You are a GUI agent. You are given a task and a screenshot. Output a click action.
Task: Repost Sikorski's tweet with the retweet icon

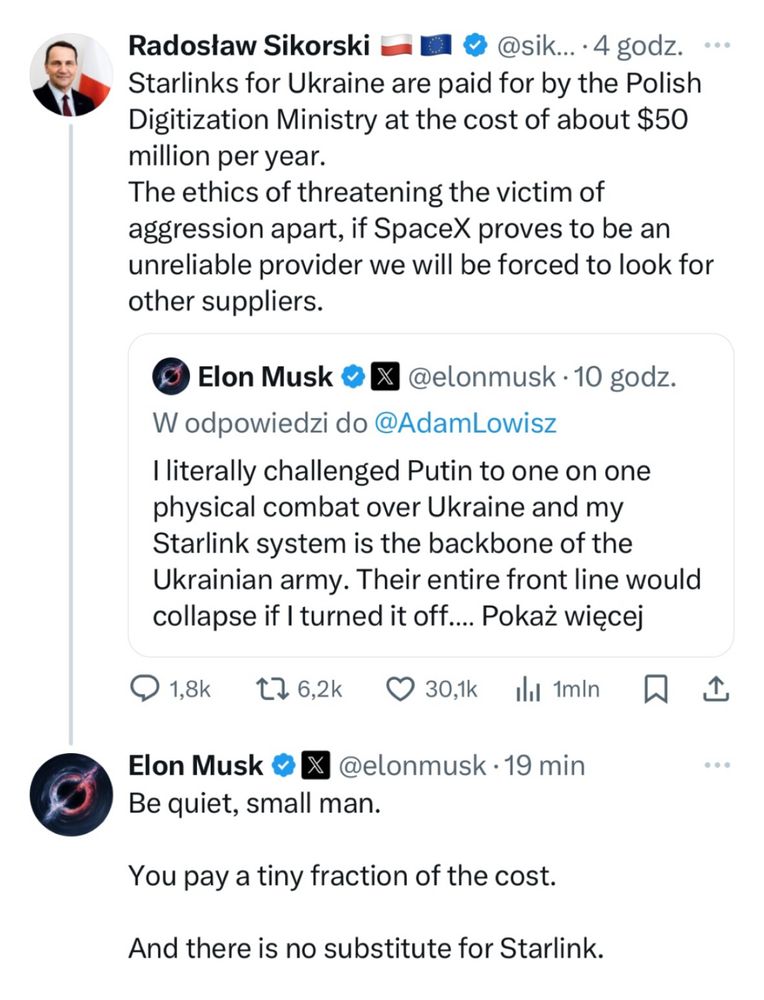click(x=269, y=688)
